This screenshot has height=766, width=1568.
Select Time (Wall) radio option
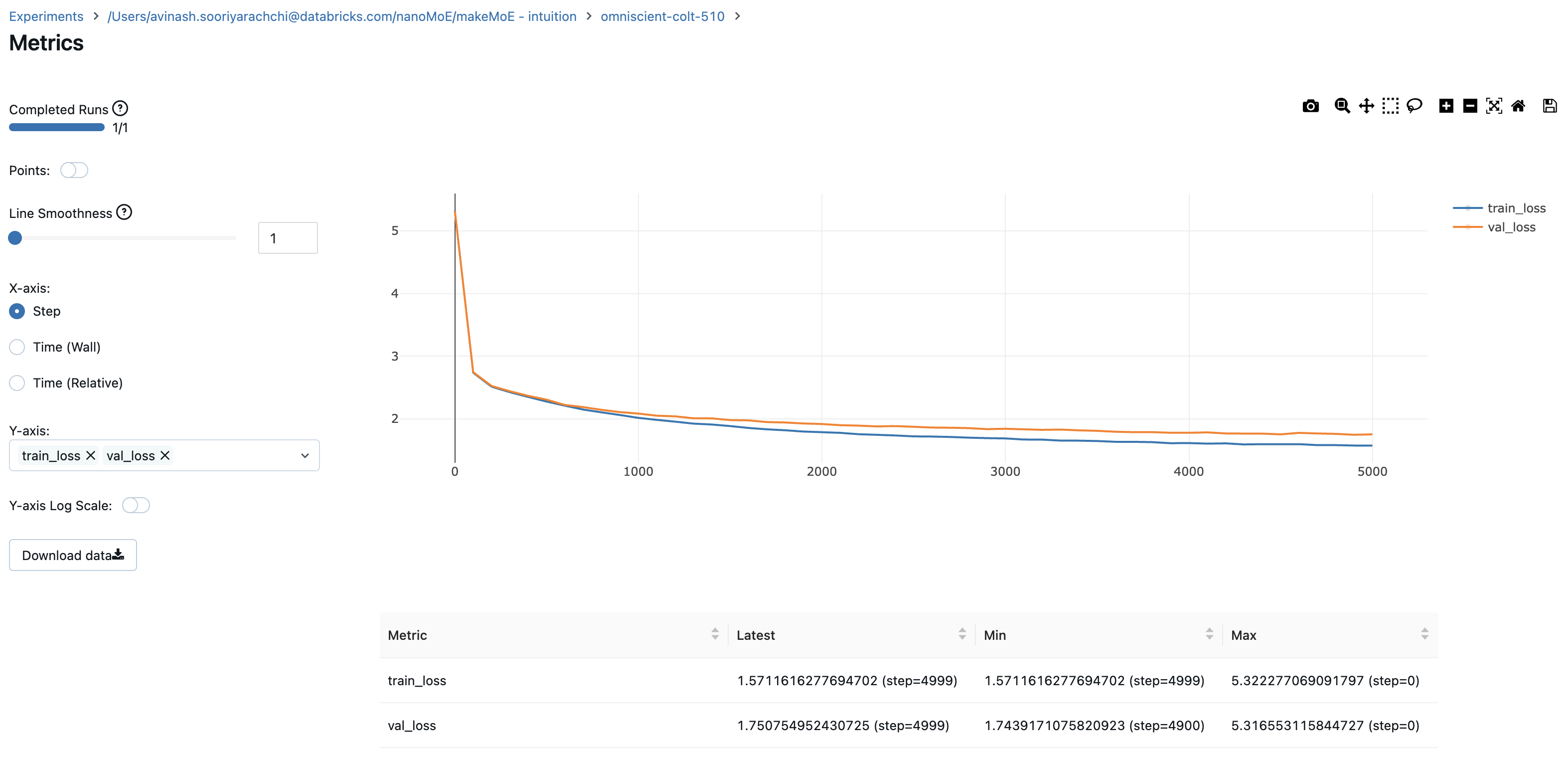(x=17, y=347)
